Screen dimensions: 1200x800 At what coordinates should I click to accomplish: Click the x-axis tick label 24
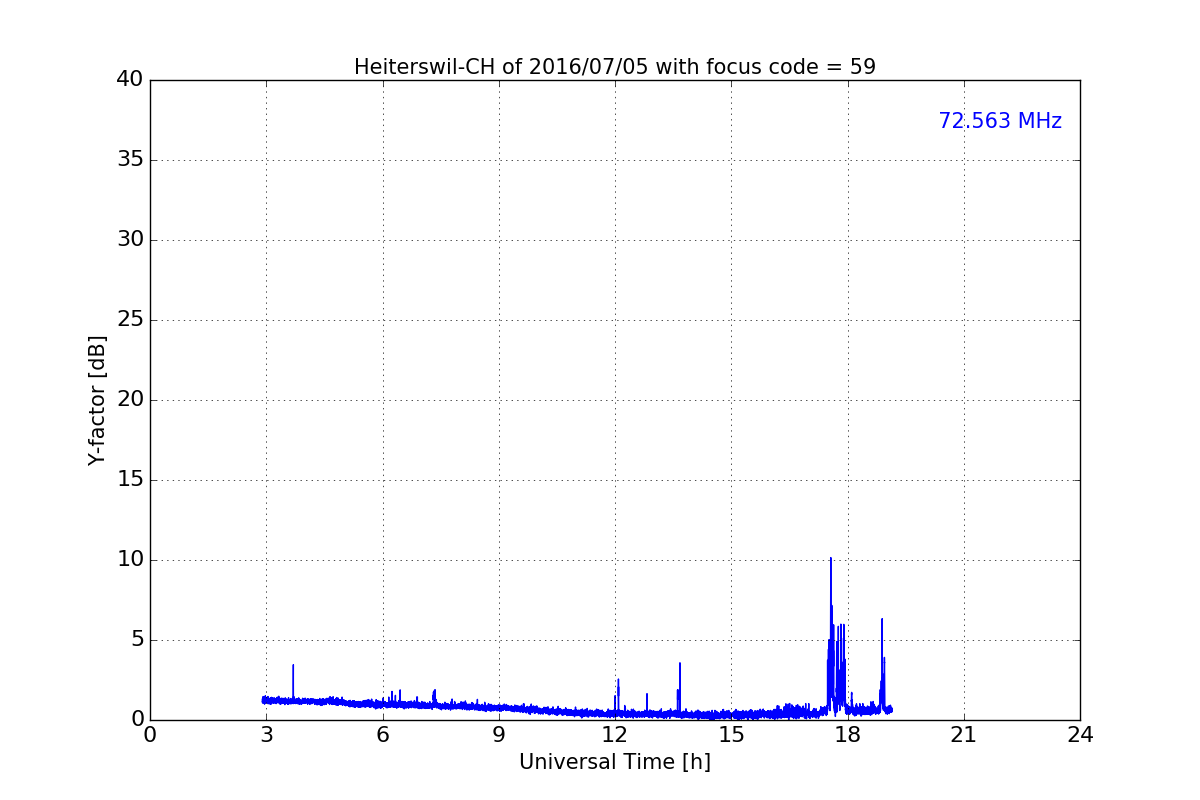(1080, 735)
